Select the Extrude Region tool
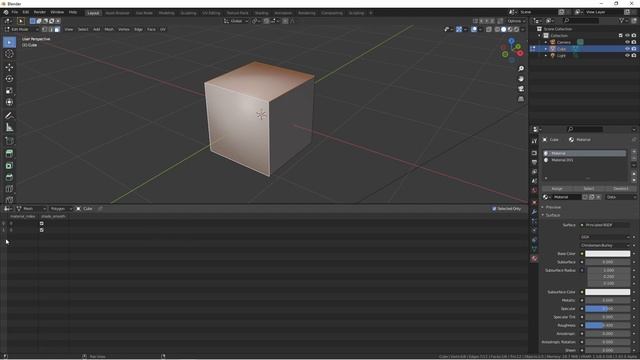The width and height of the screenshot is (640, 360). tap(9, 154)
